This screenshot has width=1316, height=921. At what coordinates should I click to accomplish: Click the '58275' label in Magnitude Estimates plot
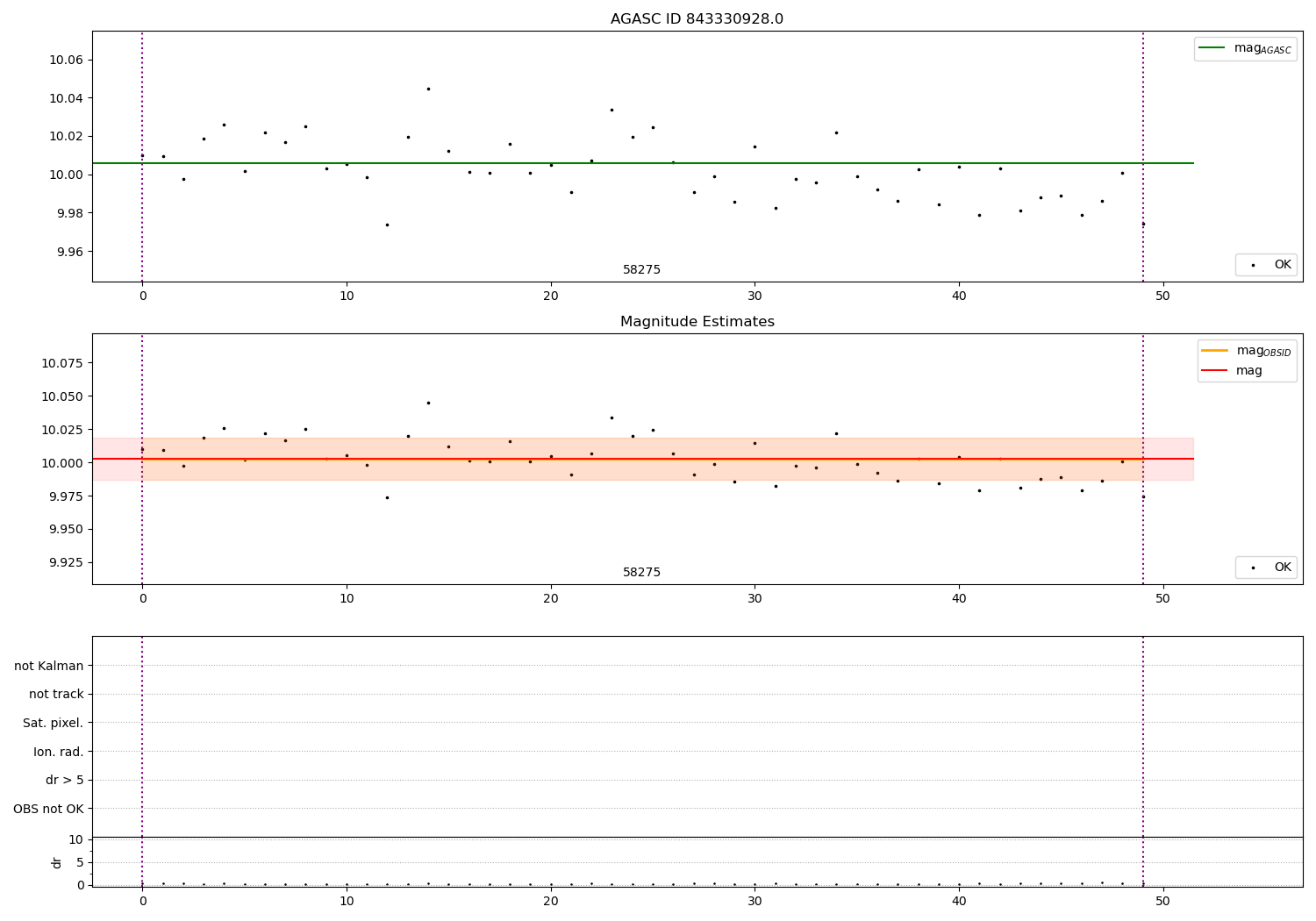tap(641, 573)
